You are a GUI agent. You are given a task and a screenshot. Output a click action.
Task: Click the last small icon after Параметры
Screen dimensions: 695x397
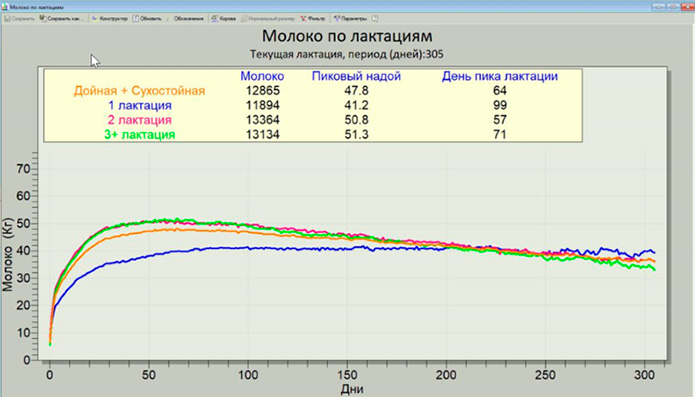click(x=375, y=19)
